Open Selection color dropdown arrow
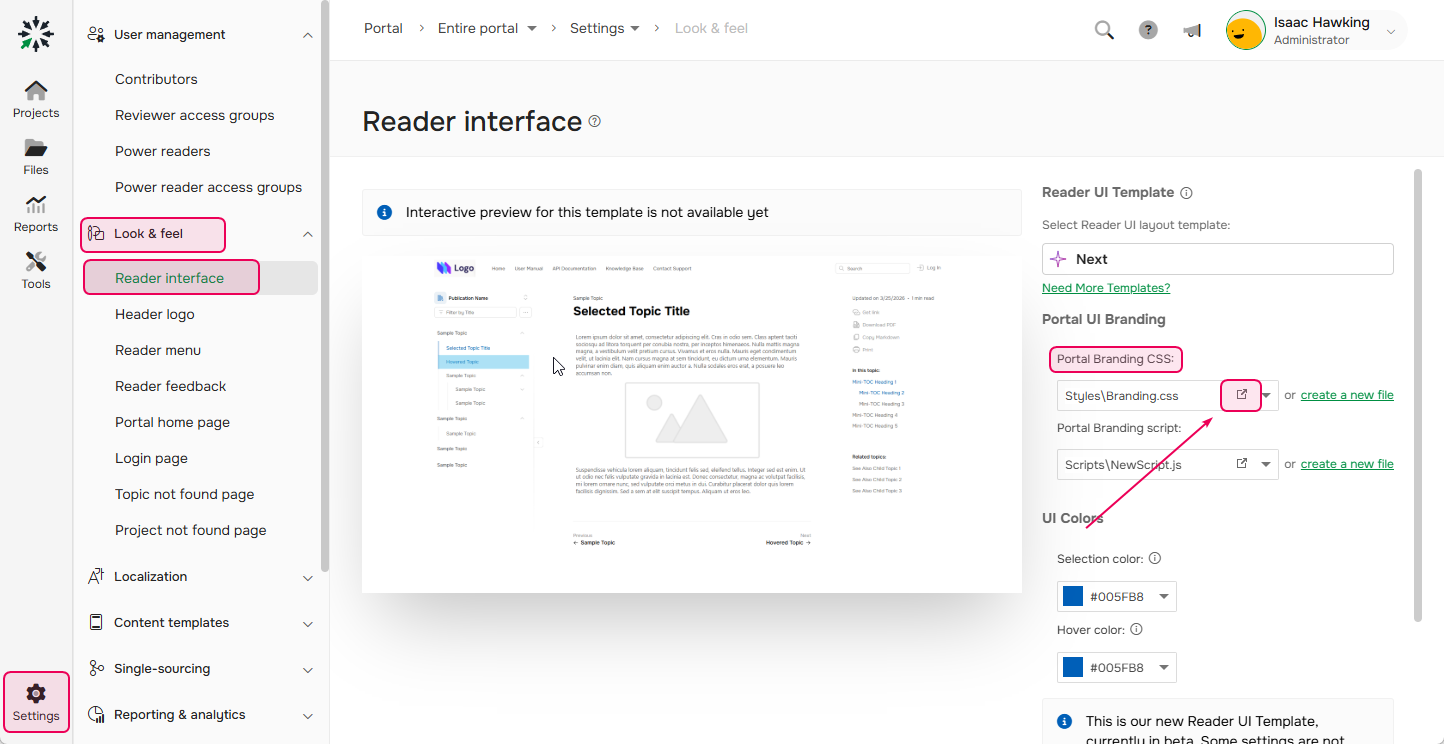Viewport: 1444px width, 744px height. click(x=1164, y=597)
